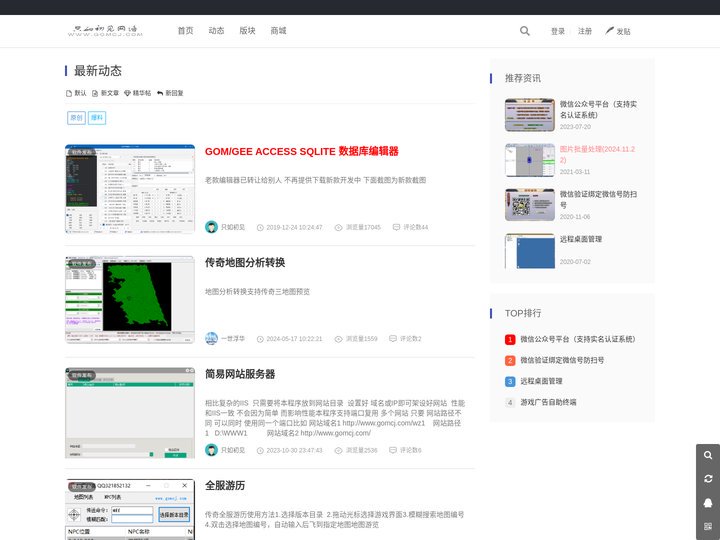Open 远程桌面管理 recommended thumbnail
The height and width of the screenshot is (540, 720).
[530, 251]
